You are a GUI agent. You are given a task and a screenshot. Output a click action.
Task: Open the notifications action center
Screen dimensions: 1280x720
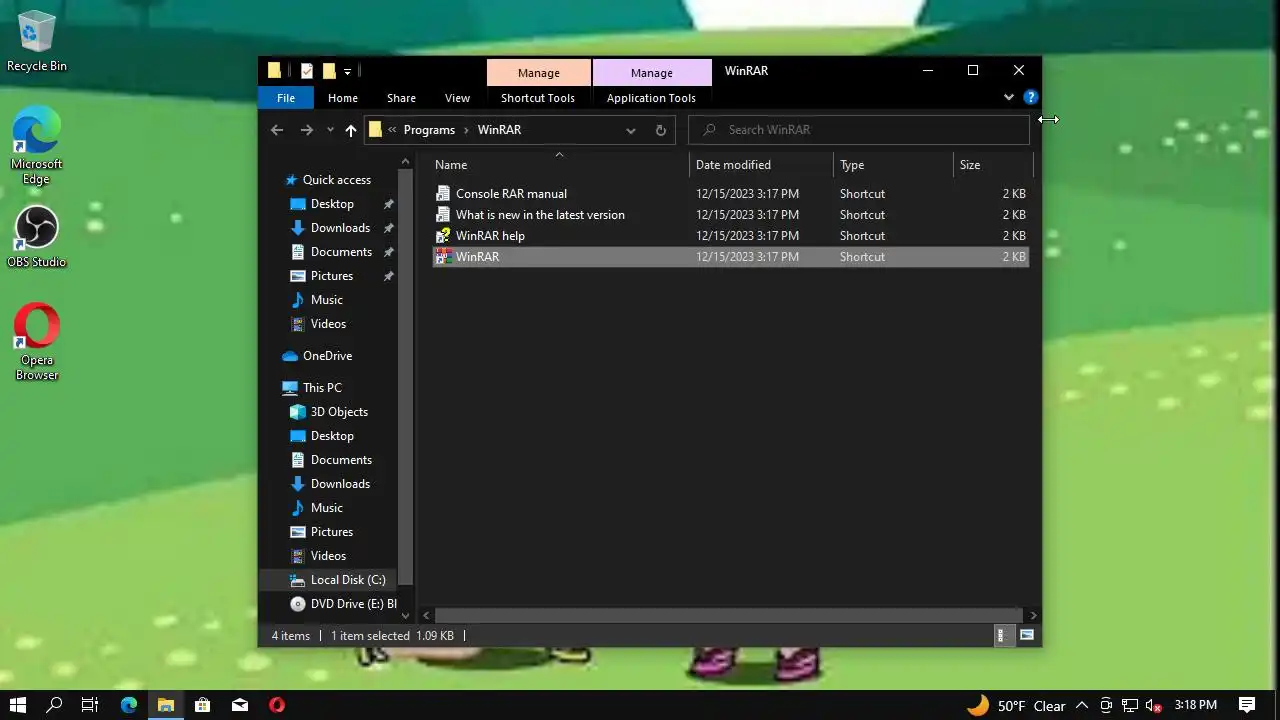pyautogui.click(x=1247, y=705)
